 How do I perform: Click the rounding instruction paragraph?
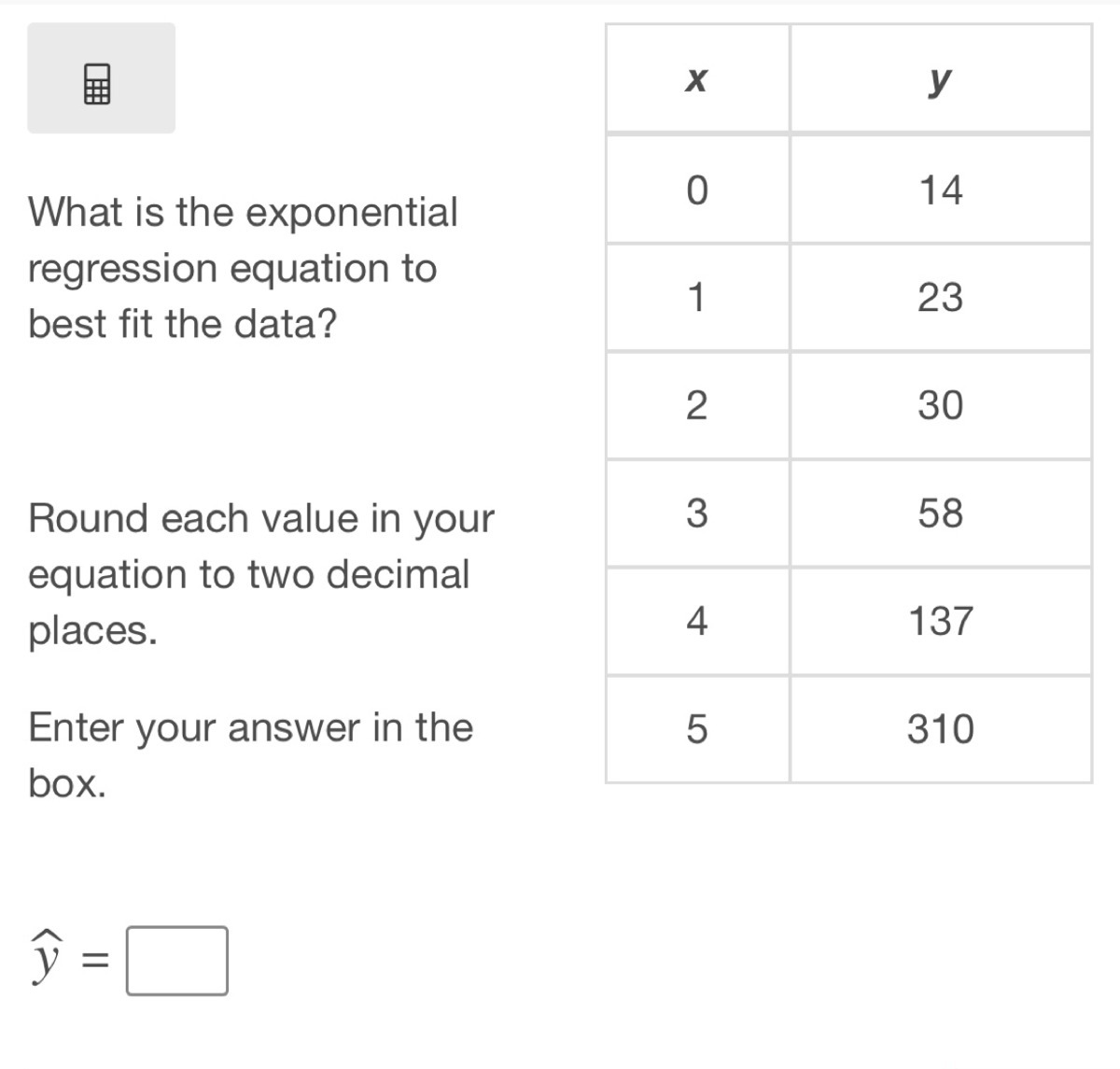(261, 574)
